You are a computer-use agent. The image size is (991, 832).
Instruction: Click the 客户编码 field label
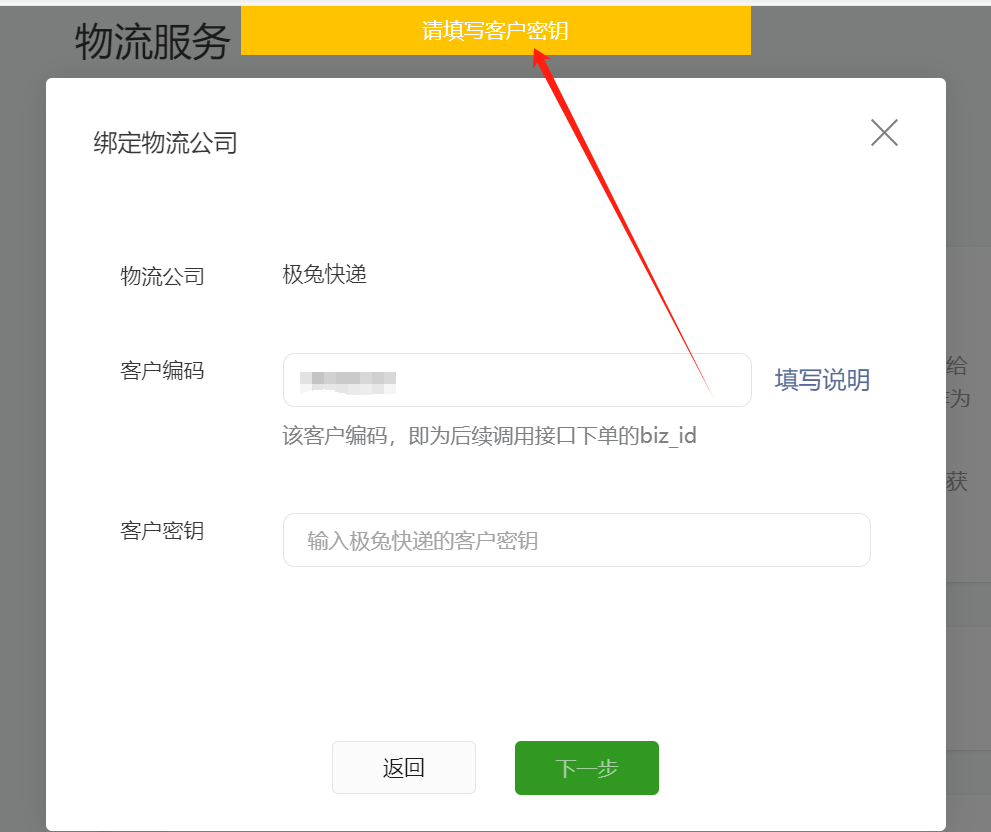click(162, 370)
